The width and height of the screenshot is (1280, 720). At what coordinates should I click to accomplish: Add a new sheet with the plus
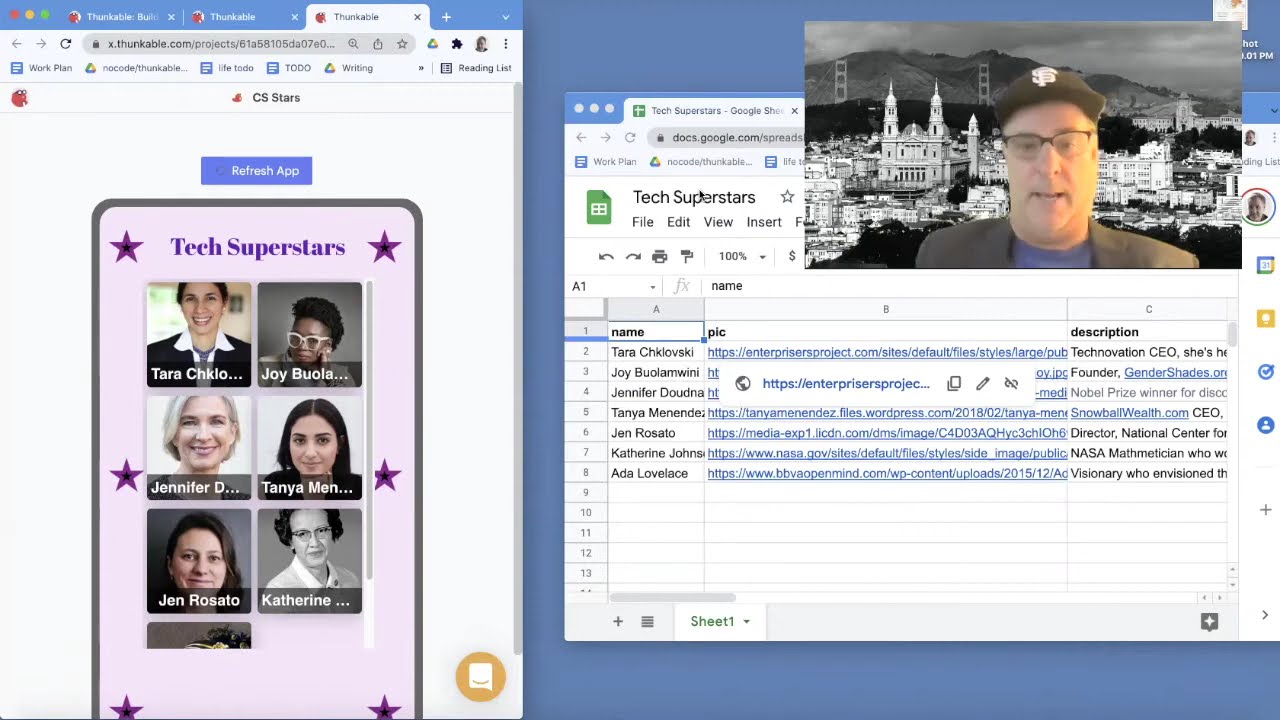[x=618, y=622]
